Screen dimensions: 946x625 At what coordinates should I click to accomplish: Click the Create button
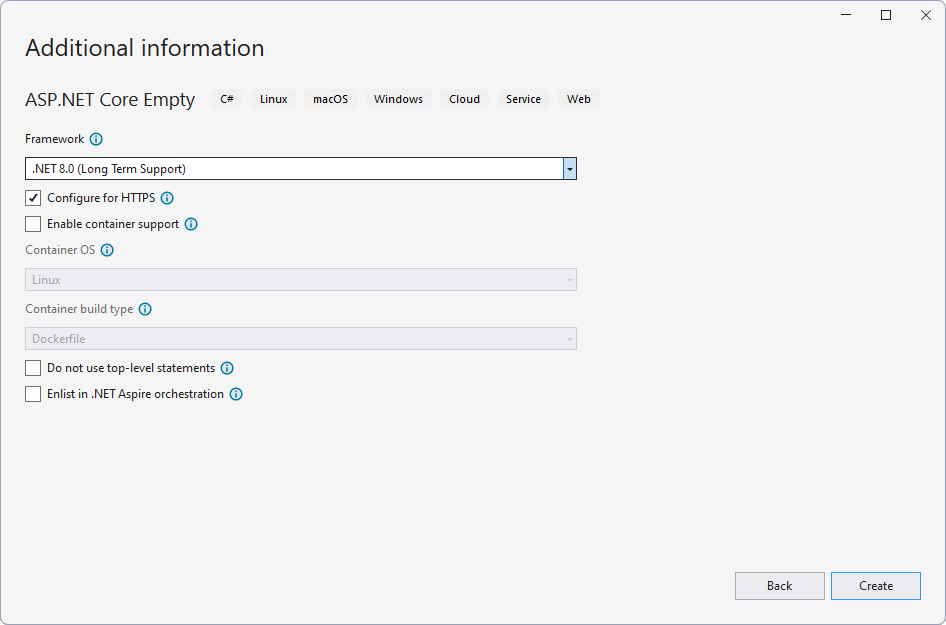coord(876,586)
